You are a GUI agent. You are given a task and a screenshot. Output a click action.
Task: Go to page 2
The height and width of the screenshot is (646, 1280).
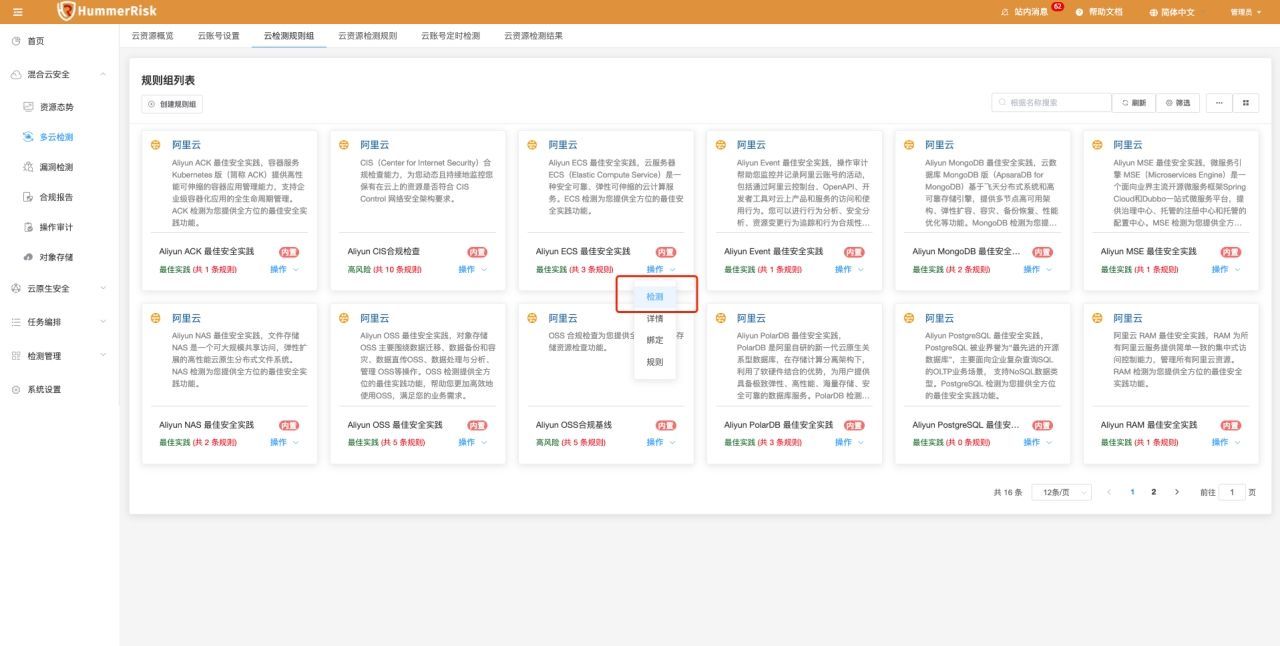coord(1154,492)
